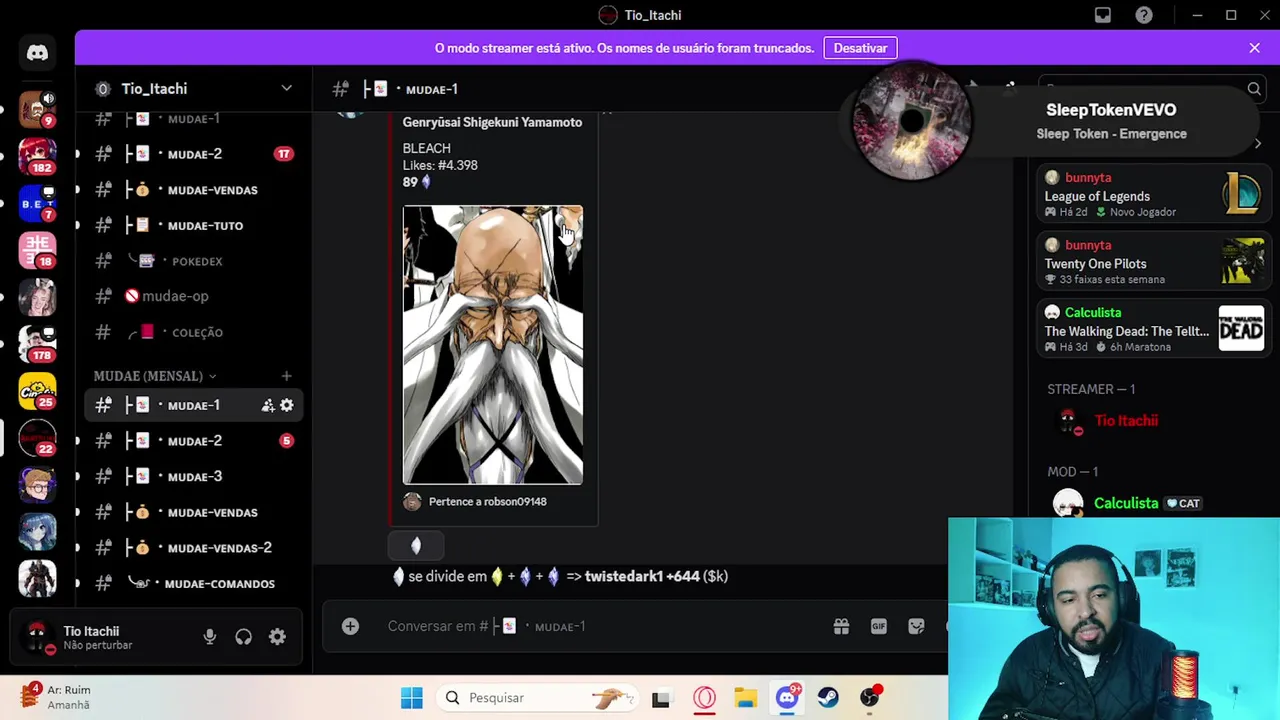Open the Discord help icon

coord(1144,15)
